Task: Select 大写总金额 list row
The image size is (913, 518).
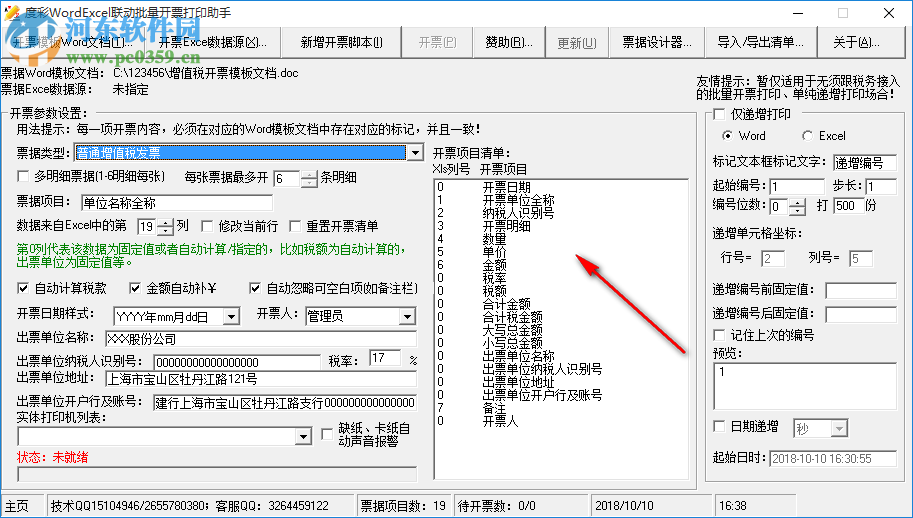Action: pyautogui.click(x=512, y=330)
